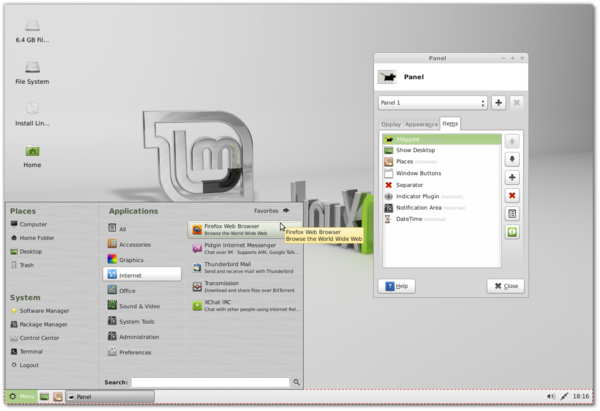
Task: Open the Places launcher in the taskbar
Action: [x=58, y=396]
